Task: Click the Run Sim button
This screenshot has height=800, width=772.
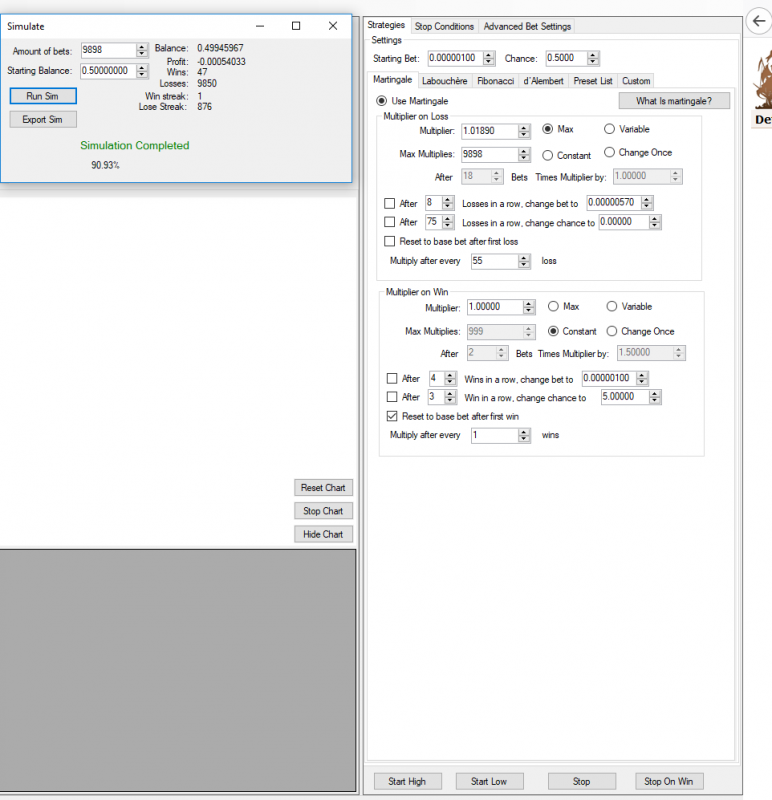Action: coord(43,96)
